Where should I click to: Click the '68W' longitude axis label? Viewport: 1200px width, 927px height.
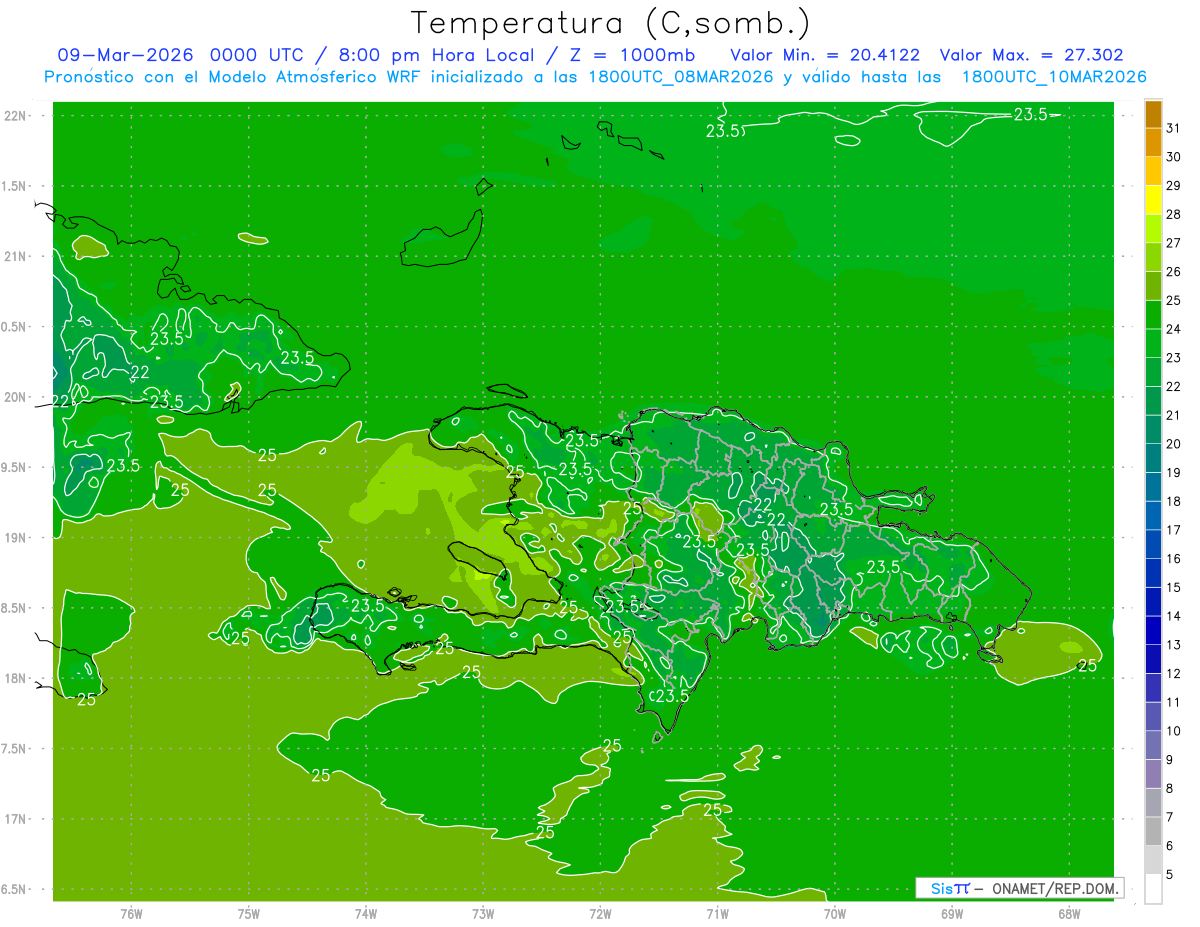(1069, 913)
